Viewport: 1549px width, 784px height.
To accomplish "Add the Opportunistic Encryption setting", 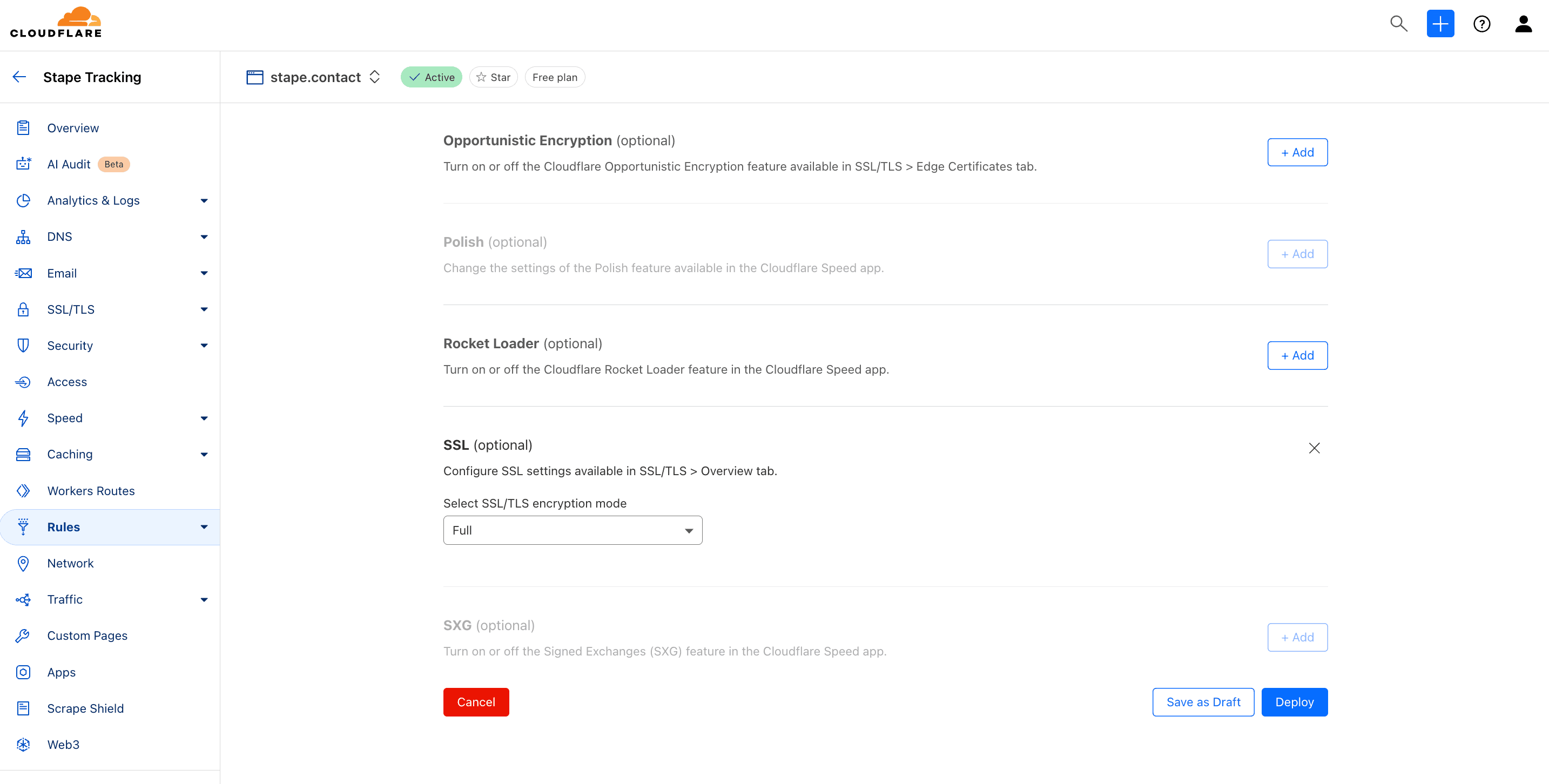I will 1297,152.
